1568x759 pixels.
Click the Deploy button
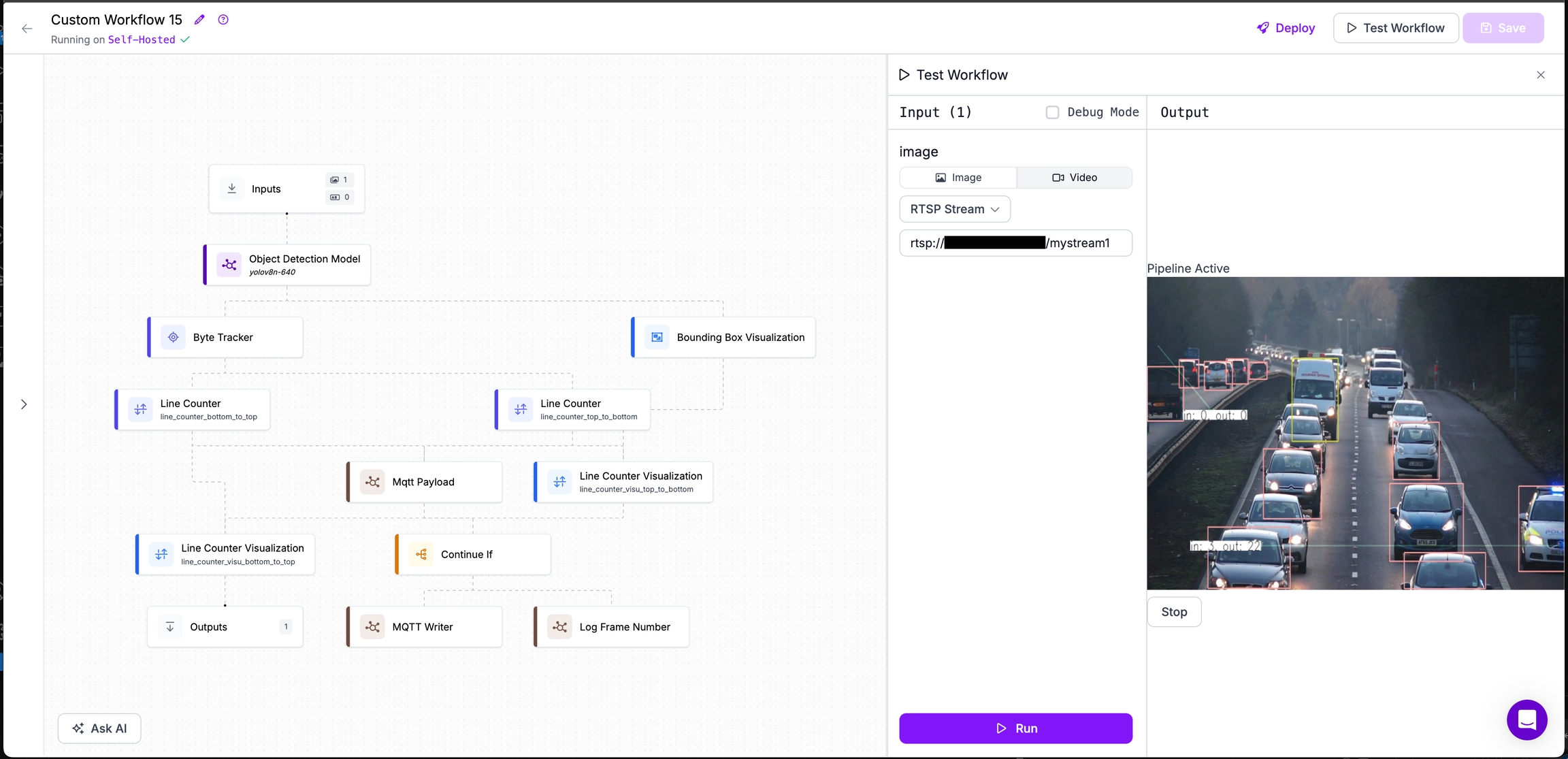[x=1286, y=28]
